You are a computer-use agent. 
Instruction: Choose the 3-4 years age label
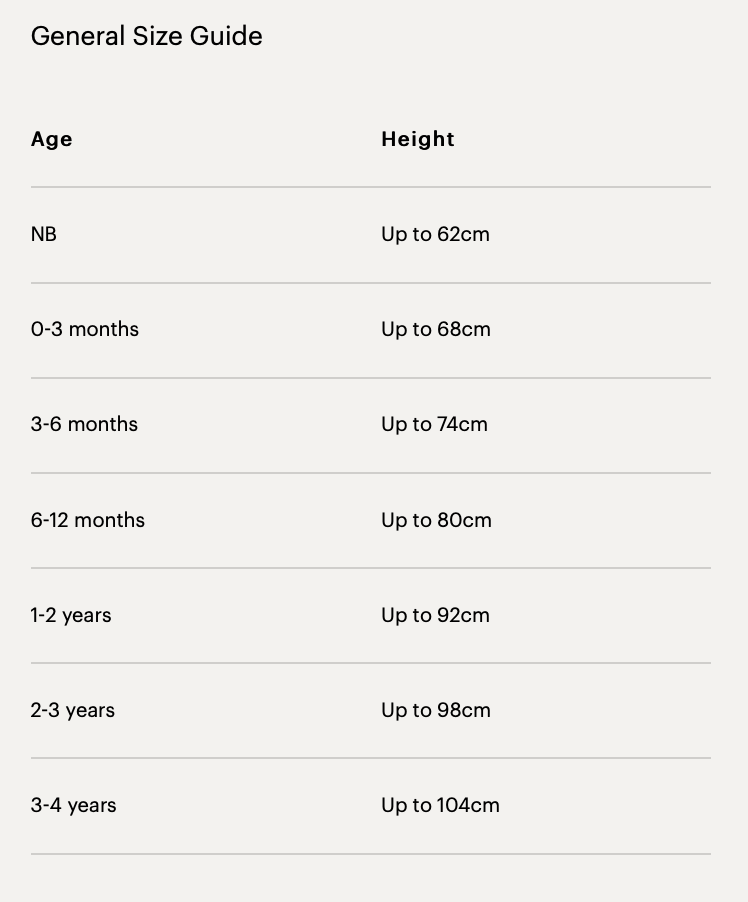click(x=73, y=805)
